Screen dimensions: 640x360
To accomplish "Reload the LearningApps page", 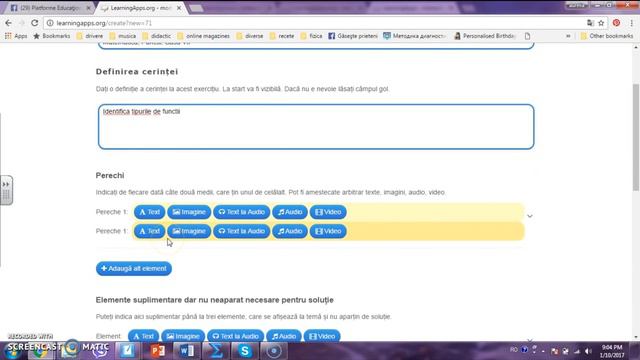I will (35, 23).
